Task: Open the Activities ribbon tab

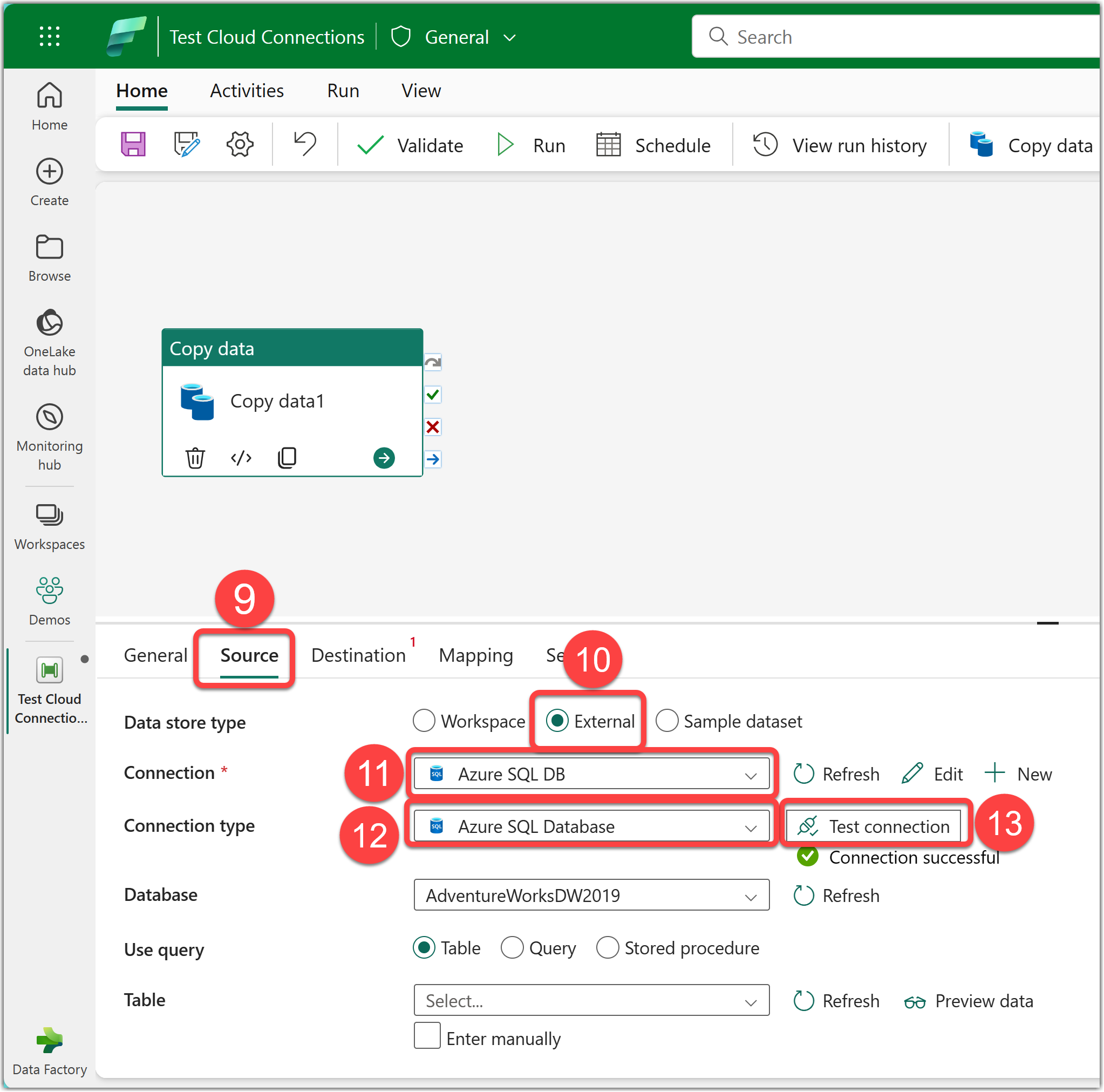Action: coord(247,91)
